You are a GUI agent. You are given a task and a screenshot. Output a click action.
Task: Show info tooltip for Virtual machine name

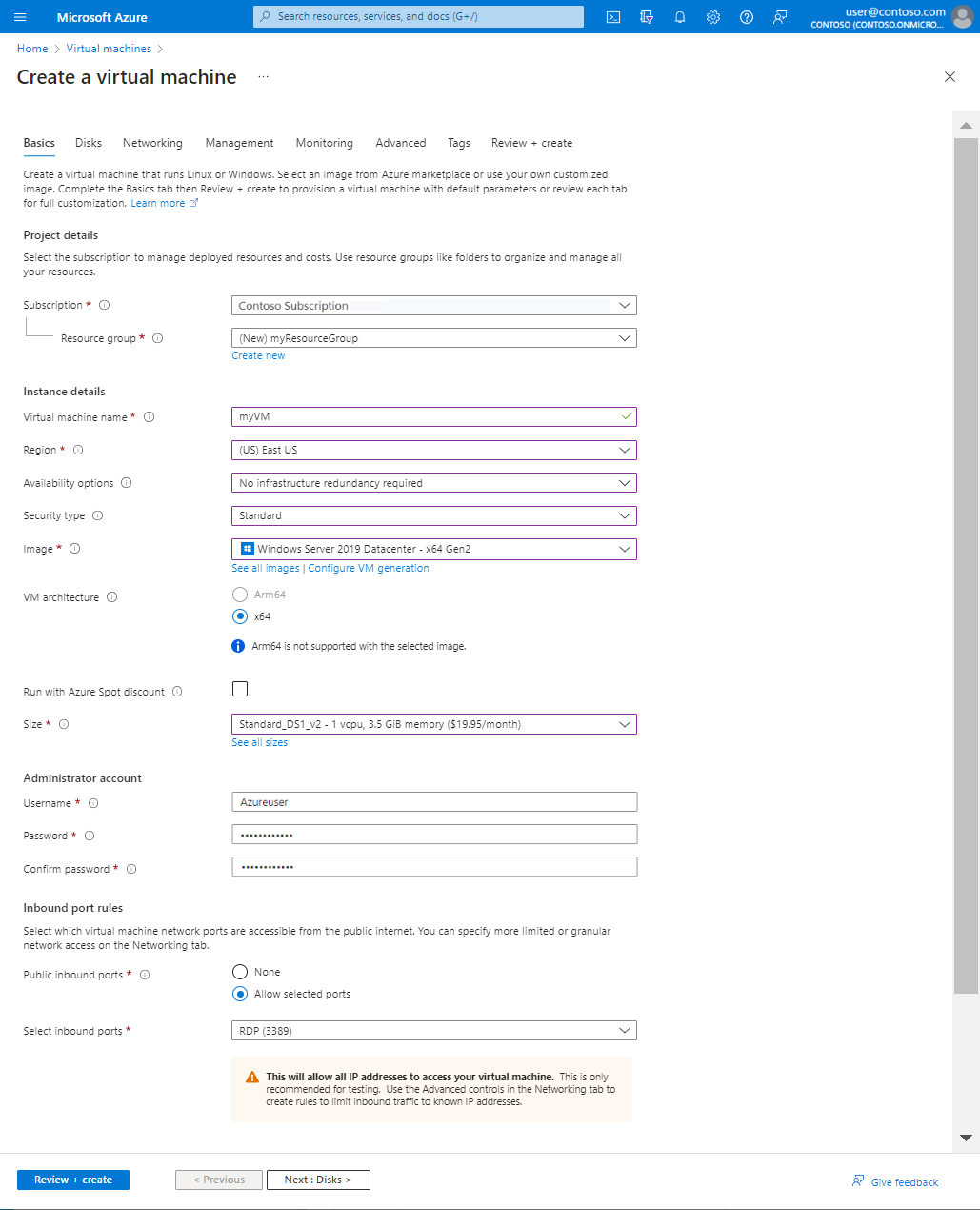[x=150, y=417]
